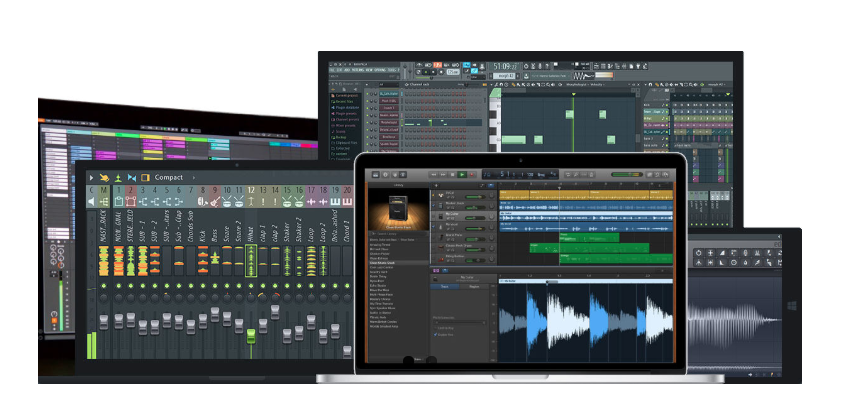The image size is (852, 416).
Task: Click GarageBand red record button
Action: click(472, 175)
